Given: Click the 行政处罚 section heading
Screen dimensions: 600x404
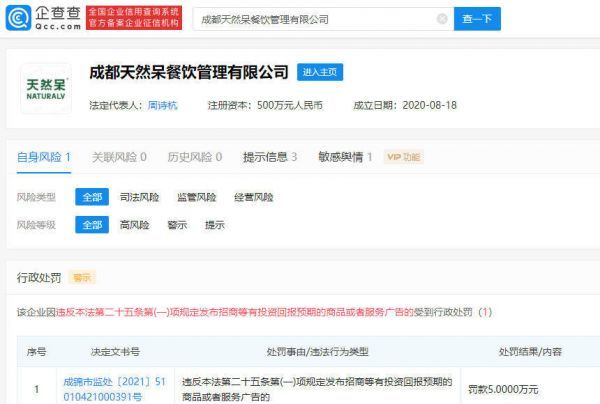Looking at the screenshot, I should [x=39, y=277].
